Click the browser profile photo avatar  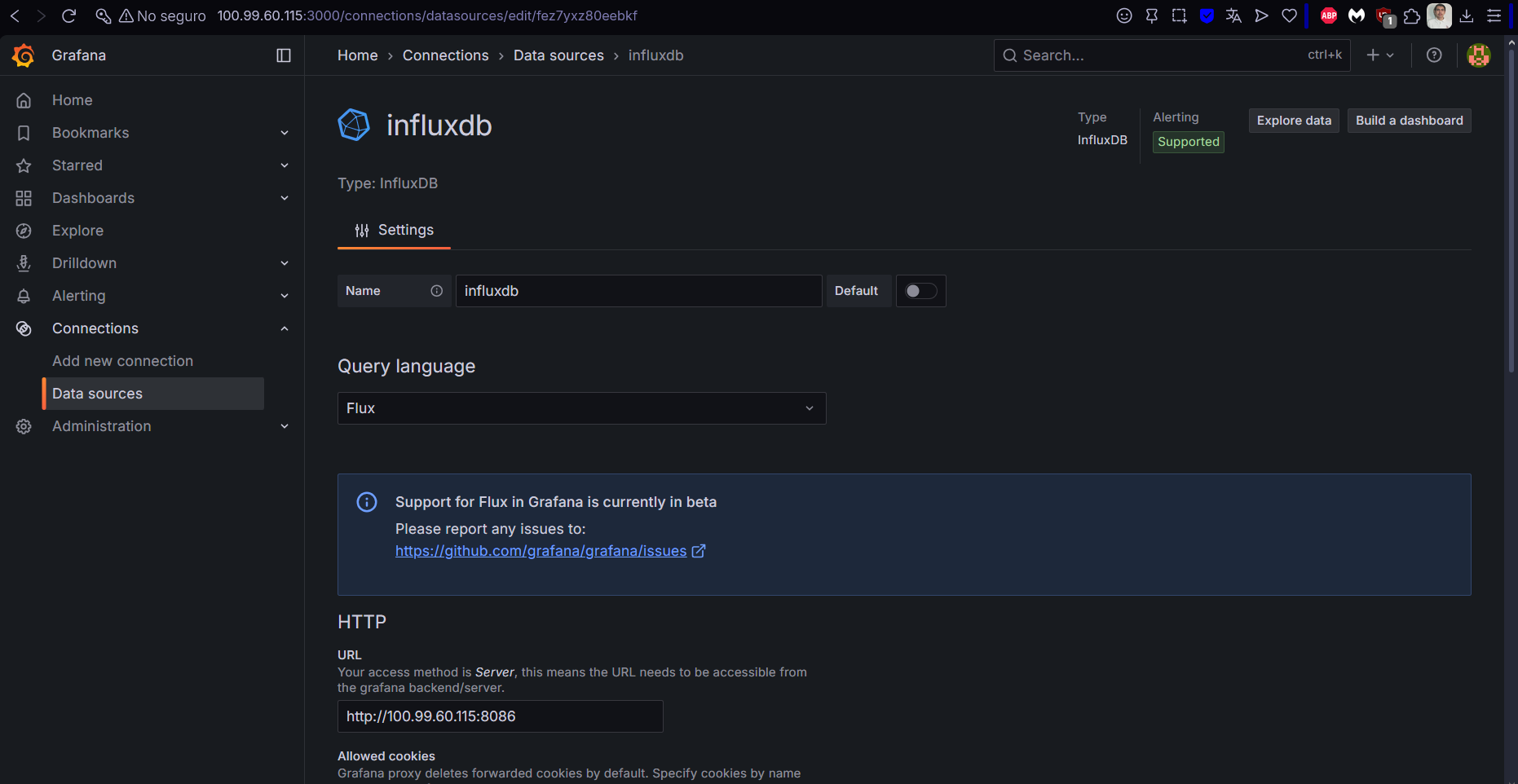pyautogui.click(x=1440, y=15)
